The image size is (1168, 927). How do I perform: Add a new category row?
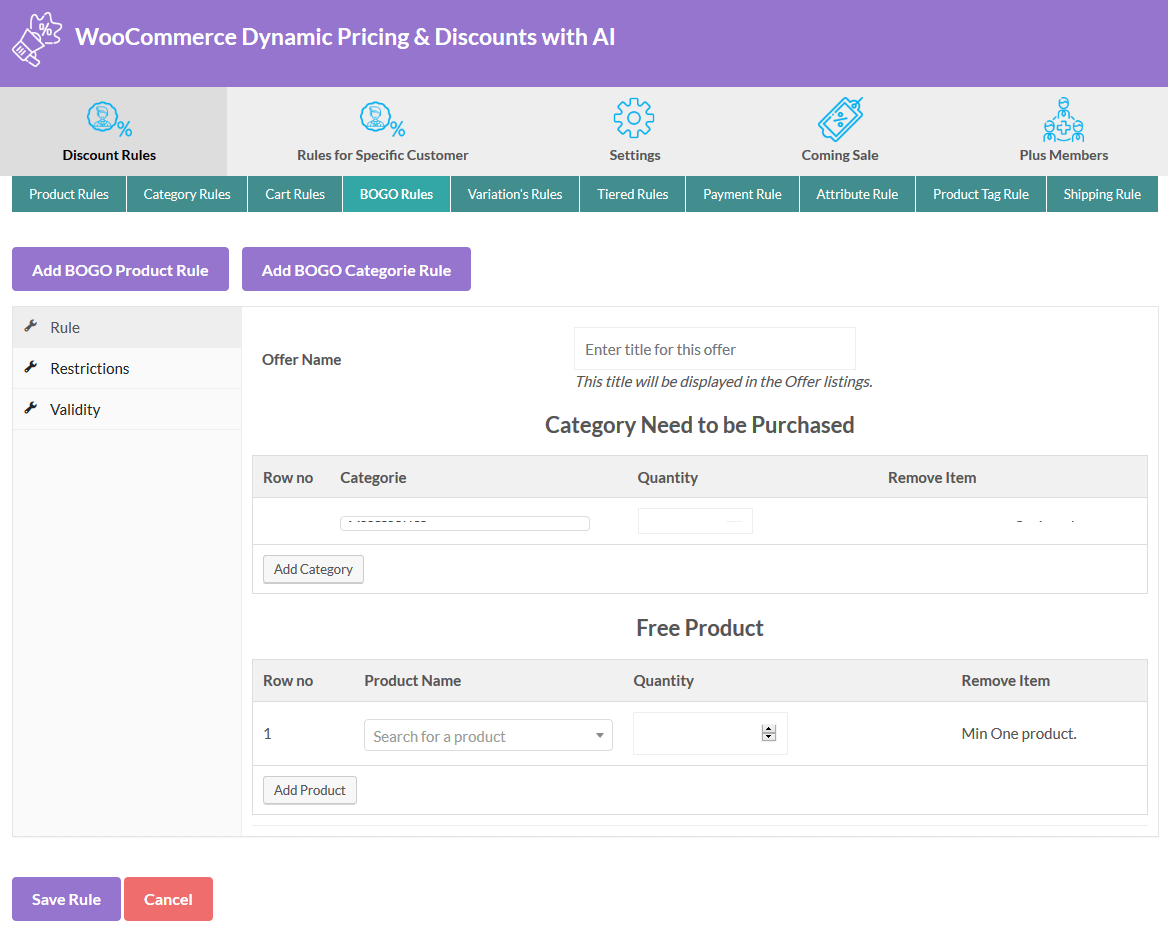coord(313,569)
